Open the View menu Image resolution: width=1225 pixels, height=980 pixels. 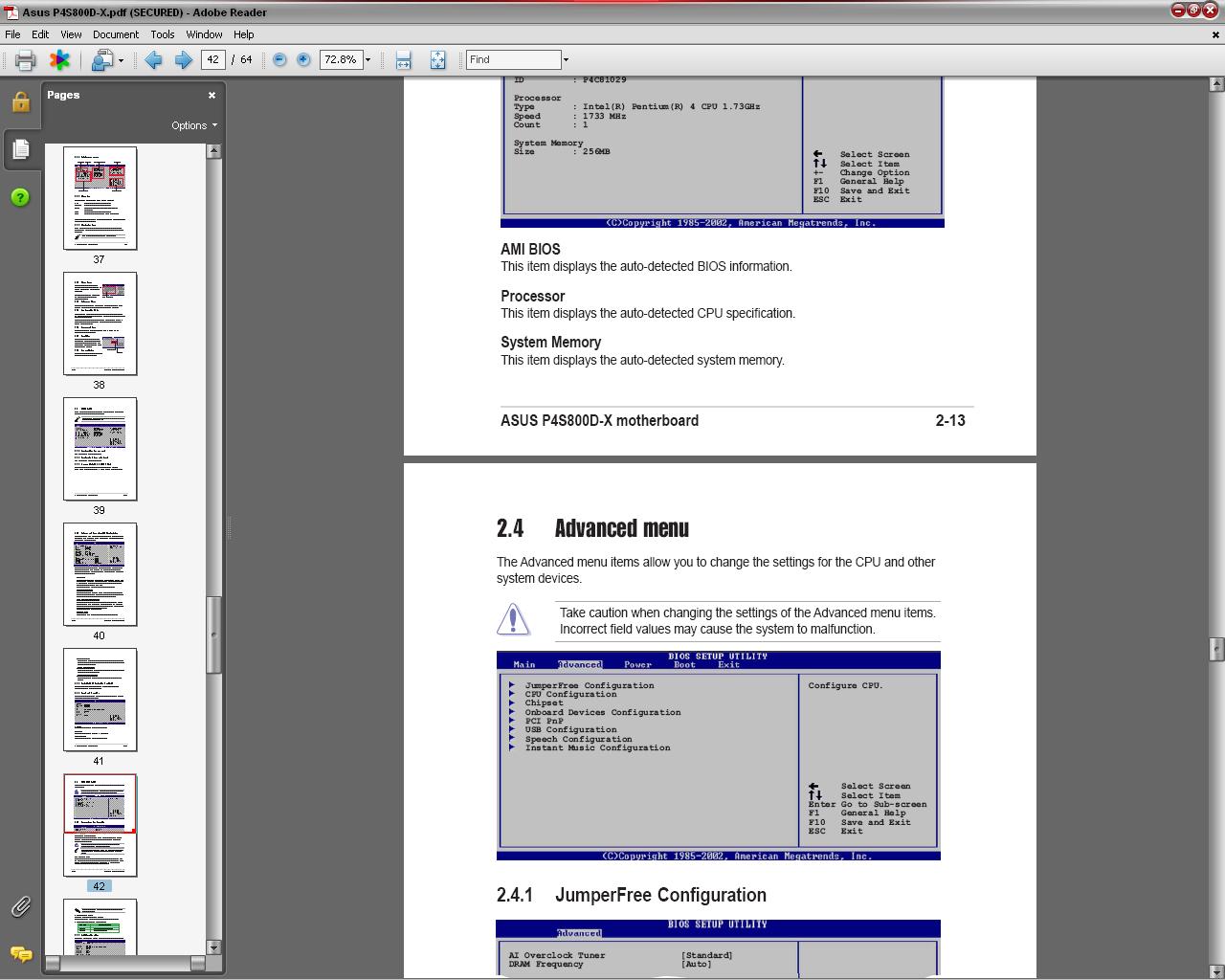tap(71, 34)
